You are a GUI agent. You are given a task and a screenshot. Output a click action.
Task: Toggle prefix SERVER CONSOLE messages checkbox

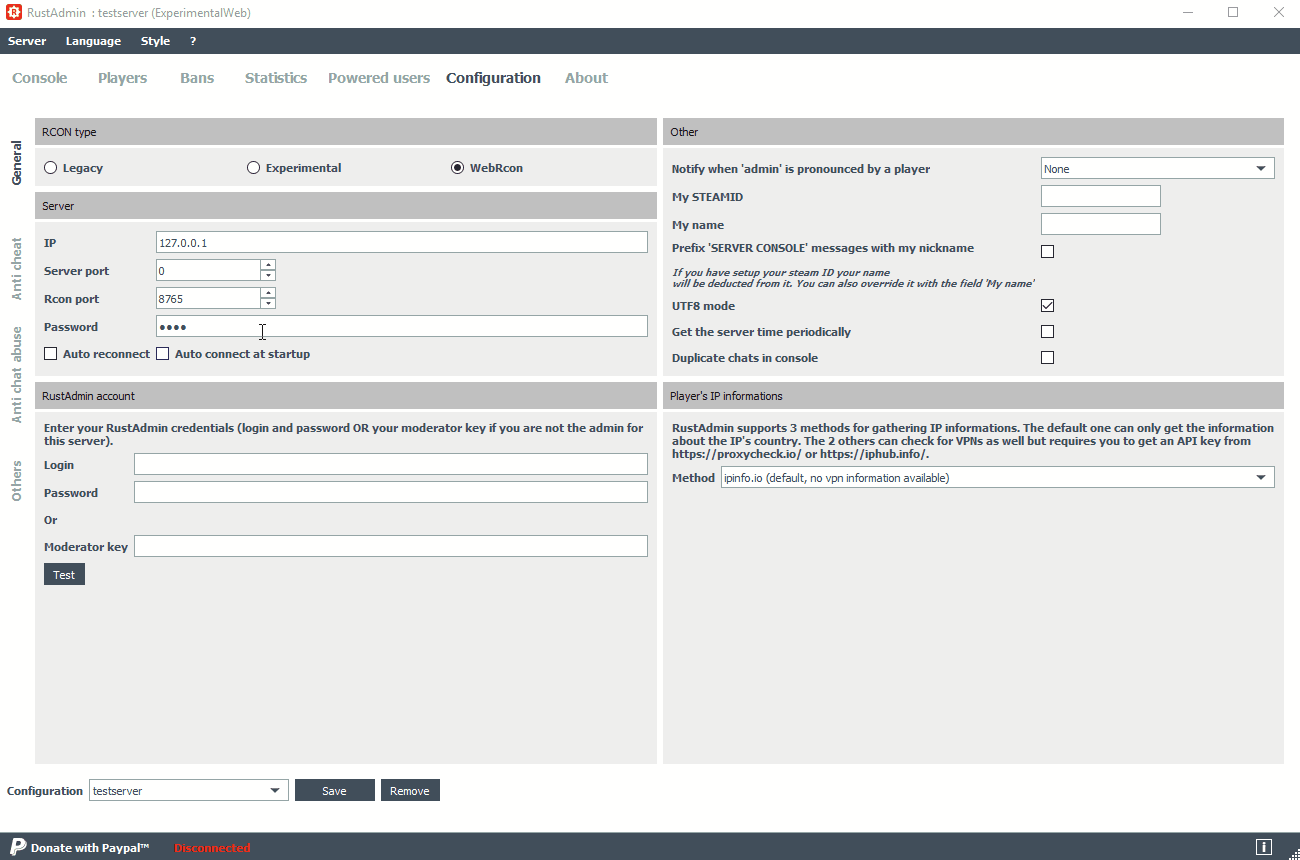tap(1048, 251)
